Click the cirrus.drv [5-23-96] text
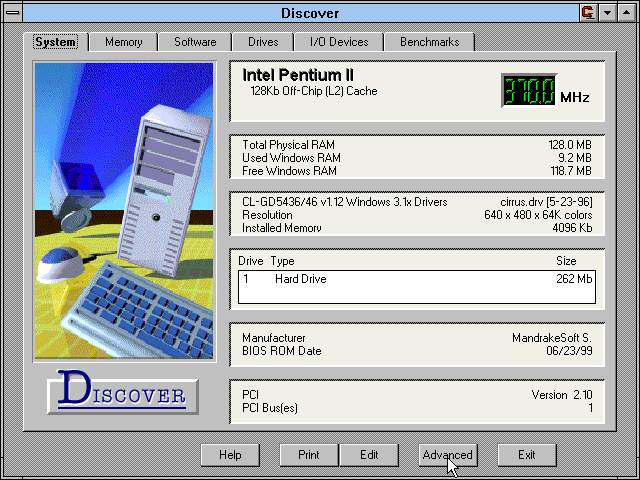The width and height of the screenshot is (640, 480). tap(546, 202)
